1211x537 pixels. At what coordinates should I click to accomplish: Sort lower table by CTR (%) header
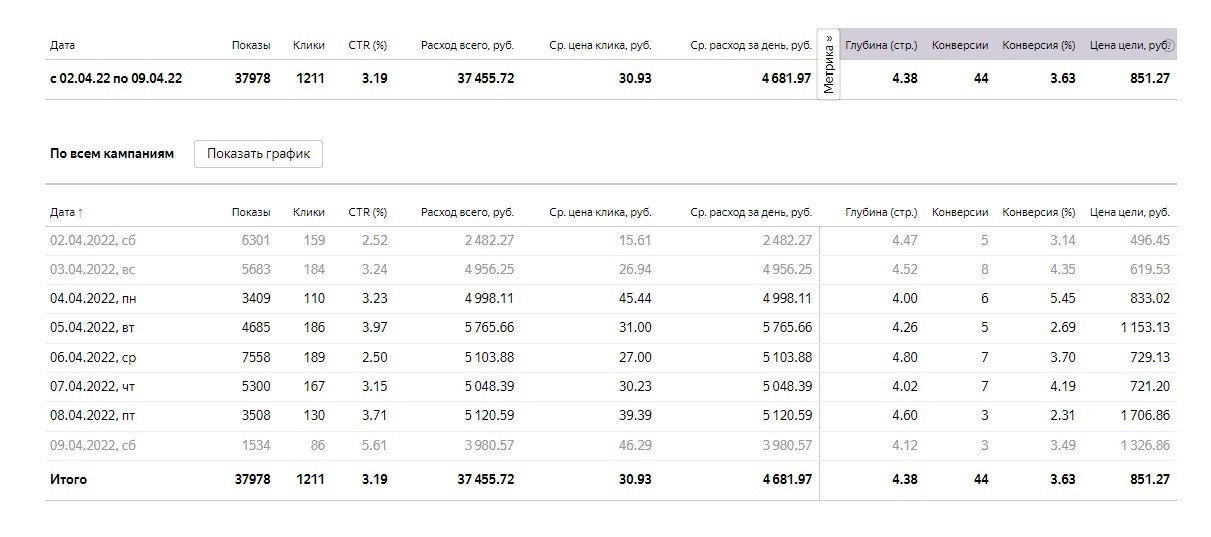click(367, 212)
